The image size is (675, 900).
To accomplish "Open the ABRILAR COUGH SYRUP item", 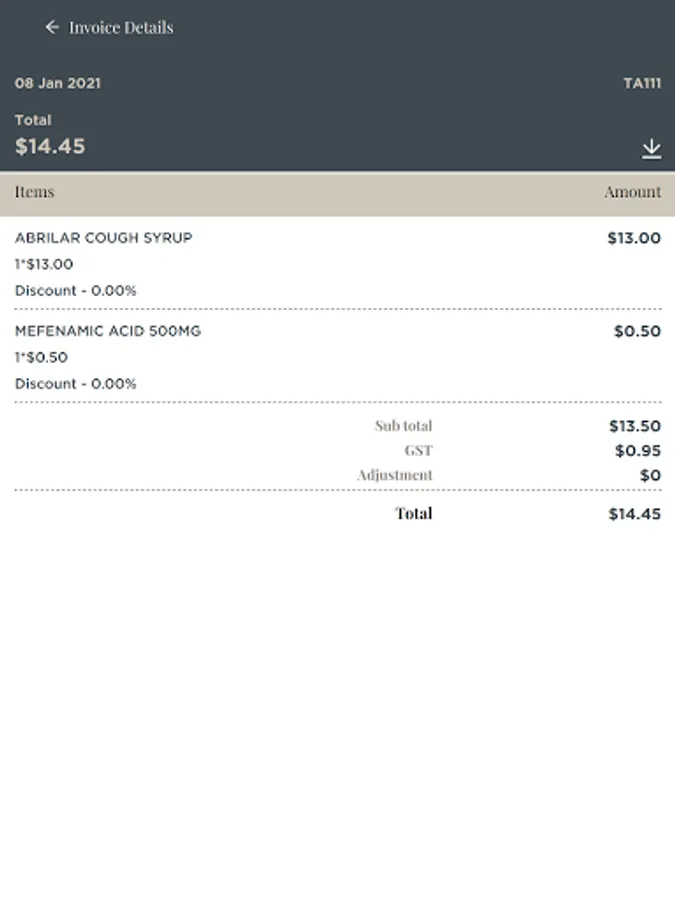I will (x=103, y=238).
